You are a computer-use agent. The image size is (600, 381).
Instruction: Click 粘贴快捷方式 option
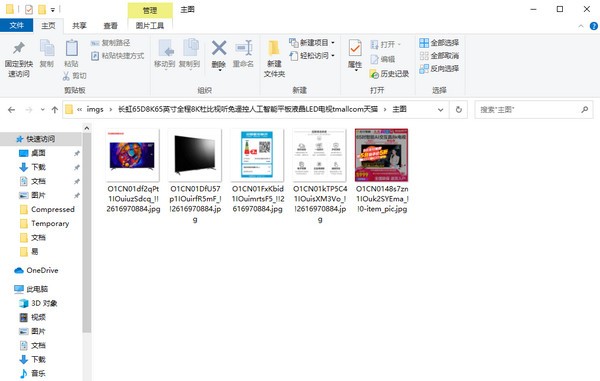118,56
